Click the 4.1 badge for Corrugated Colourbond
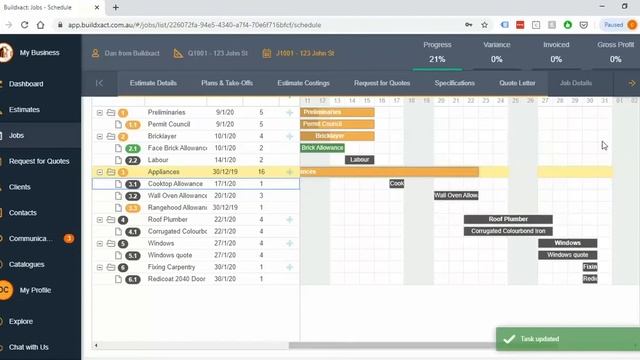This screenshot has width=640, height=360. click(x=133, y=232)
